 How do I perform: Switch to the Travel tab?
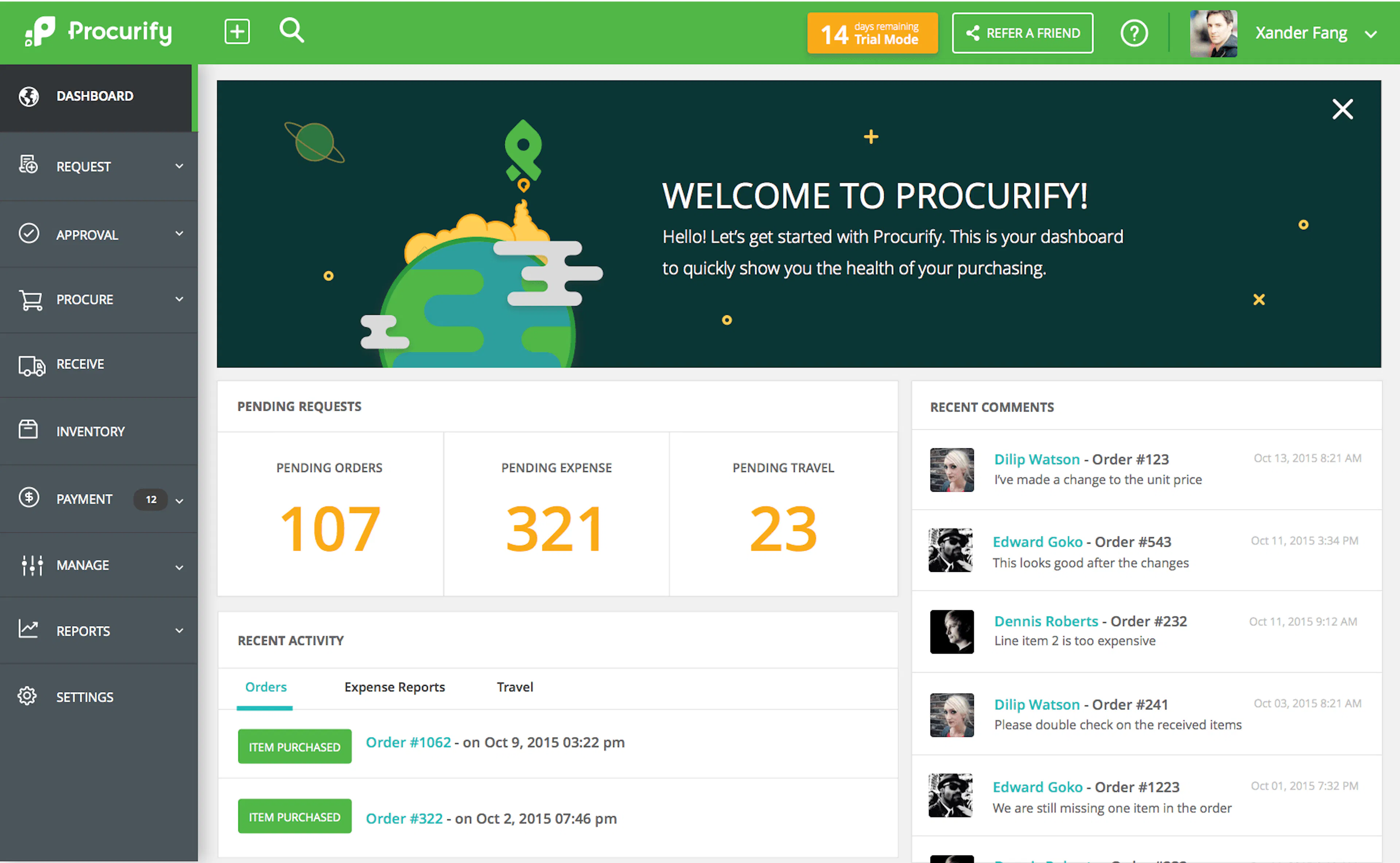514,686
